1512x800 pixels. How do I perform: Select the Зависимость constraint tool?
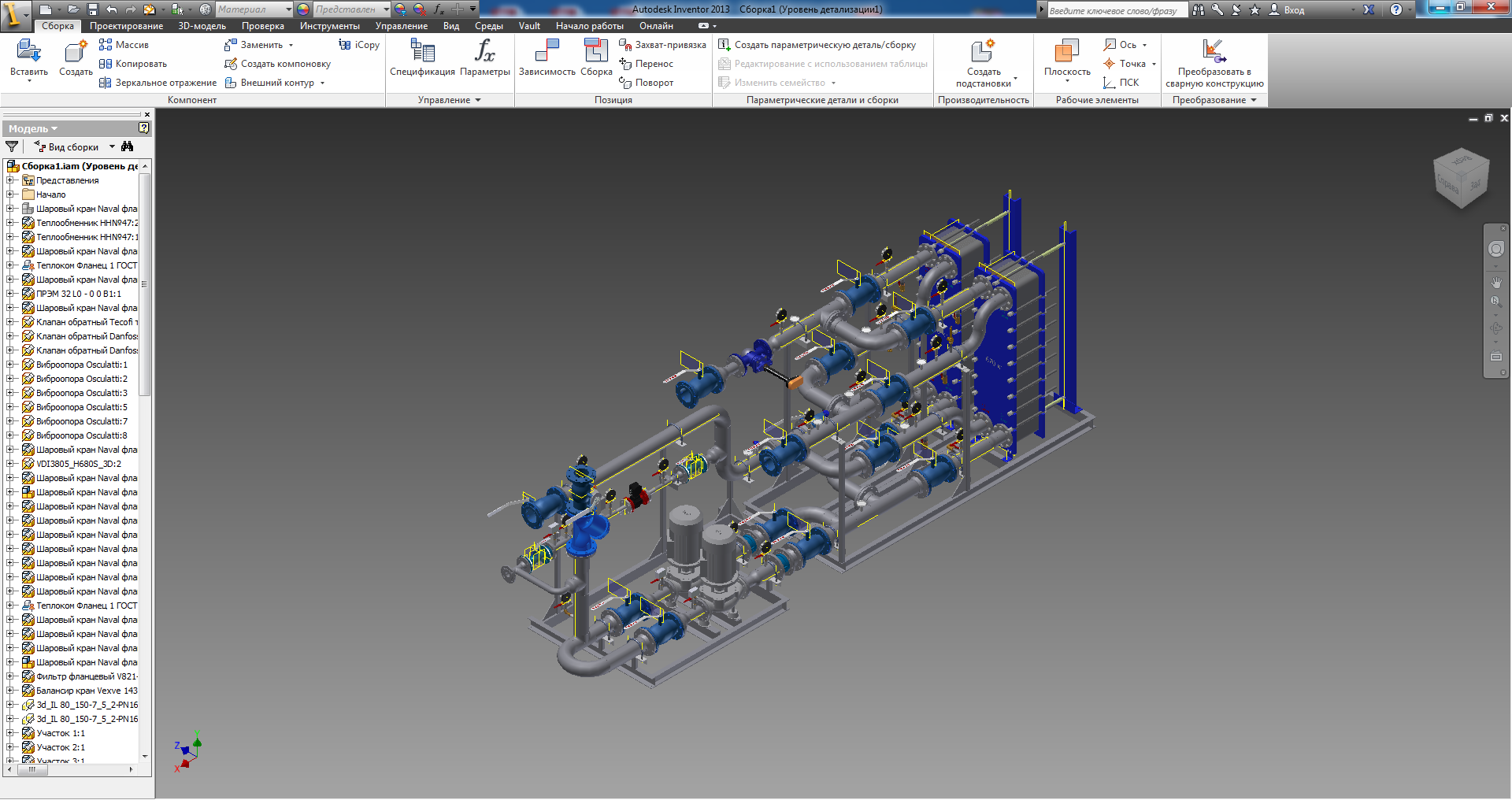(x=547, y=52)
